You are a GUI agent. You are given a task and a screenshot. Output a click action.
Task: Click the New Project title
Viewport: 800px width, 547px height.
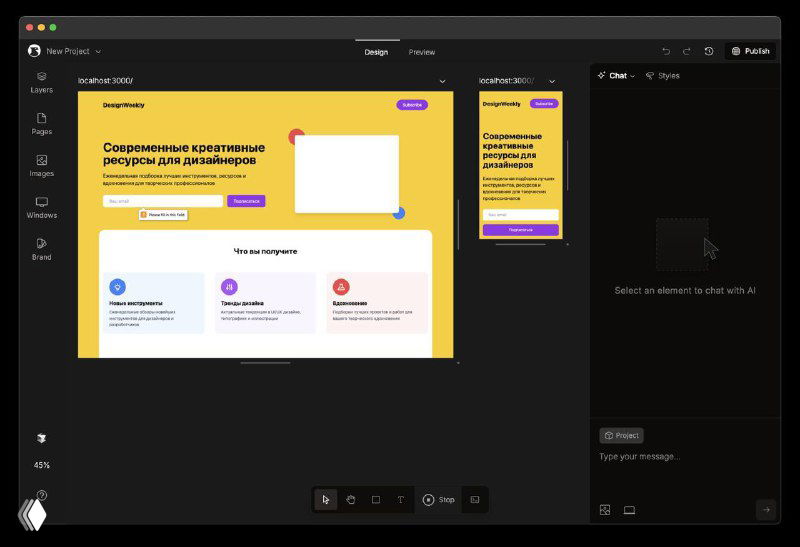pyautogui.click(x=68, y=52)
